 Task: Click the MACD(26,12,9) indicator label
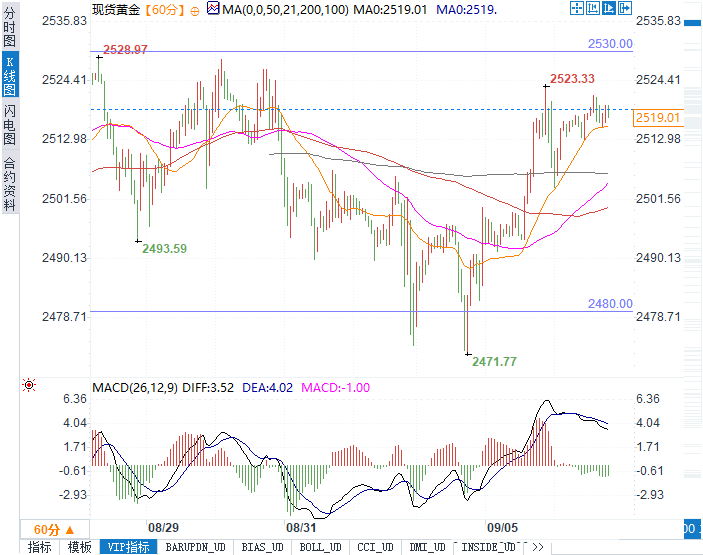click(x=135, y=388)
